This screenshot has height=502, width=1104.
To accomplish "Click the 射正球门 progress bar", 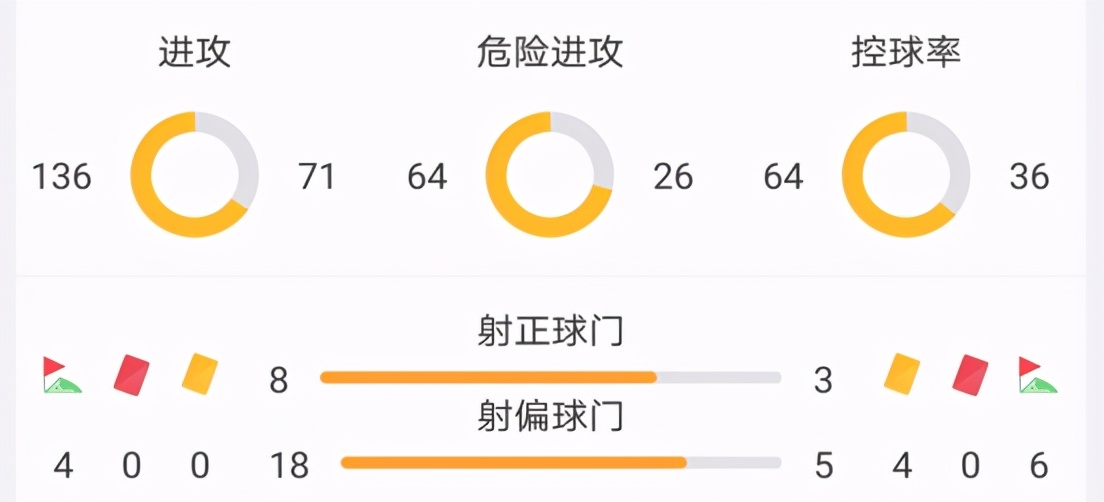I will [x=550, y=378].
